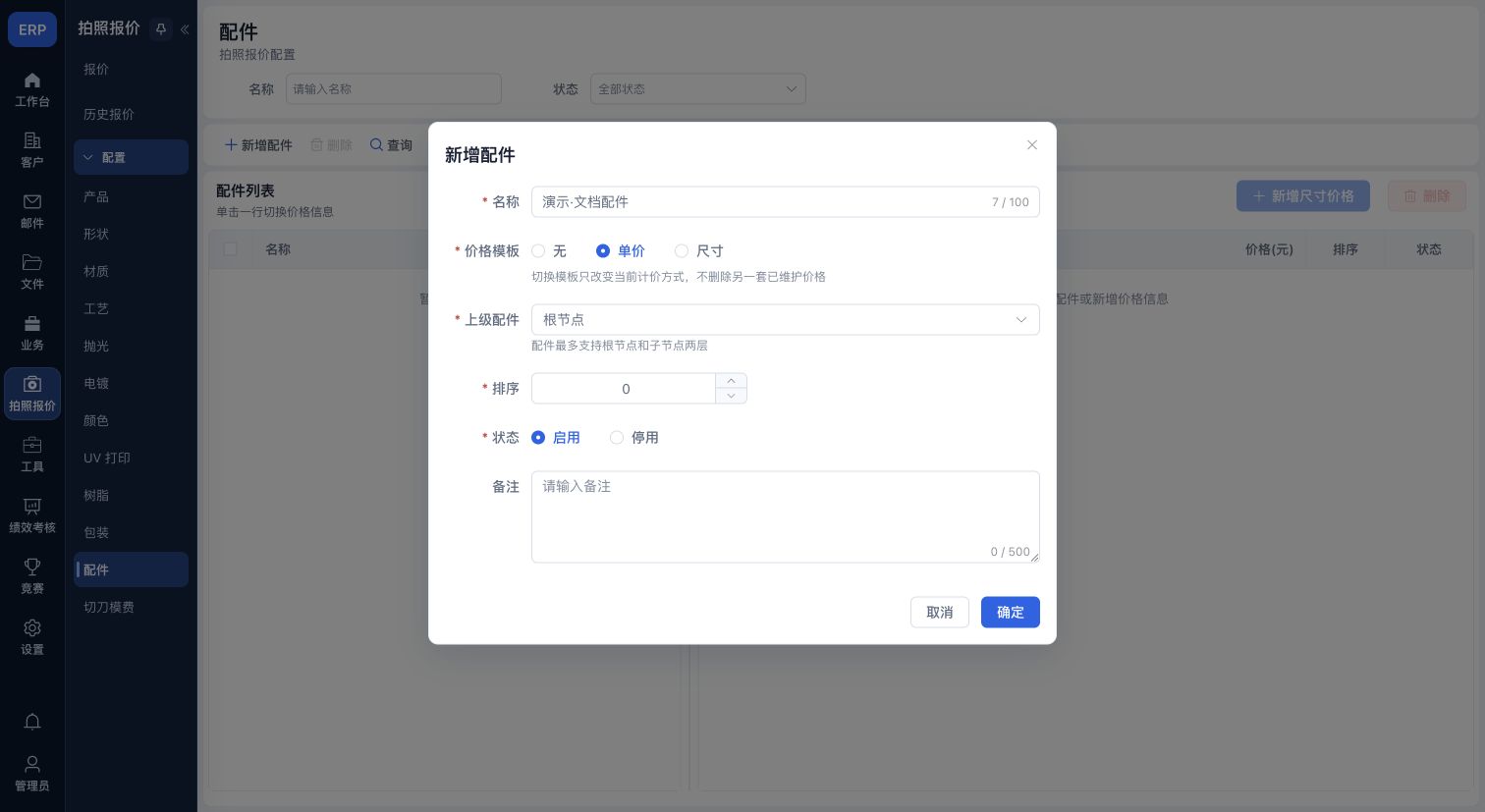Close the 新增配件 dialog with X
This screenshot has width=1485, height=812.
[x=1032, y=145]
